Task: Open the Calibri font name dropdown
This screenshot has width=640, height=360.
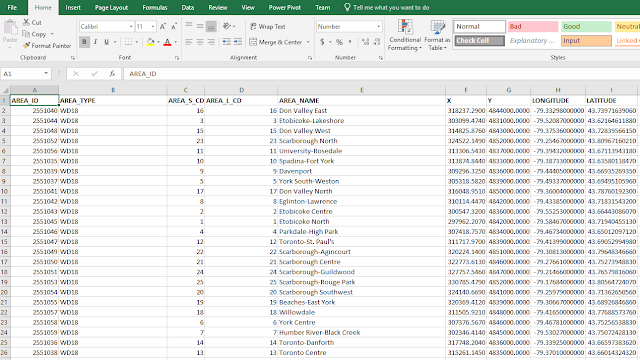Action: click(x=131, y=27)
